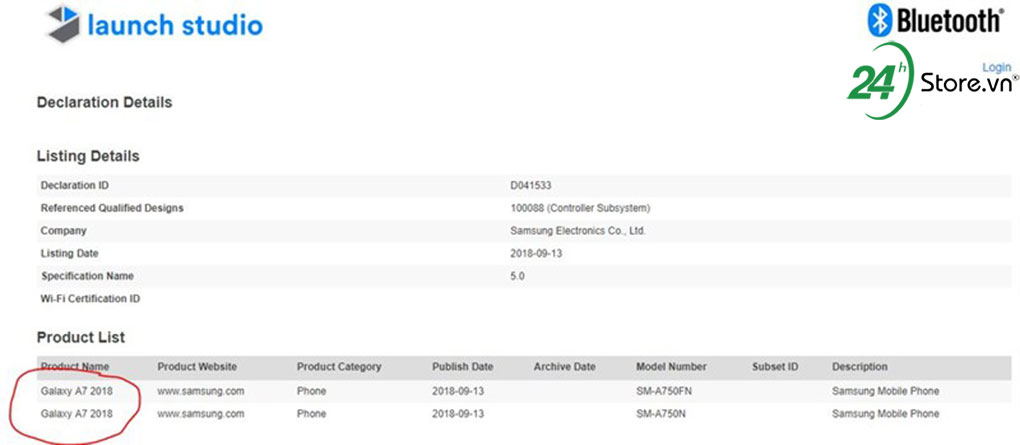Click the Declaration ID value D041533
The width and height of the screenshot is (1020, 445).
531,185
